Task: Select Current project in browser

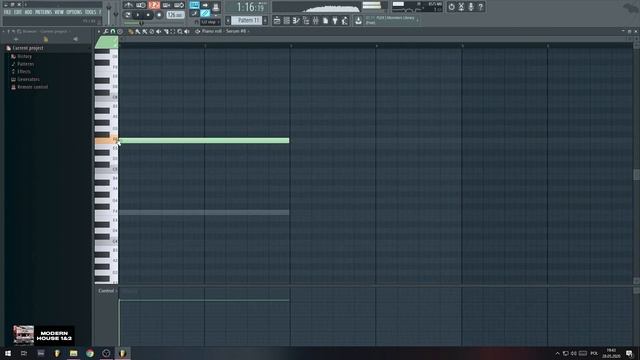Action: point(28,48)
